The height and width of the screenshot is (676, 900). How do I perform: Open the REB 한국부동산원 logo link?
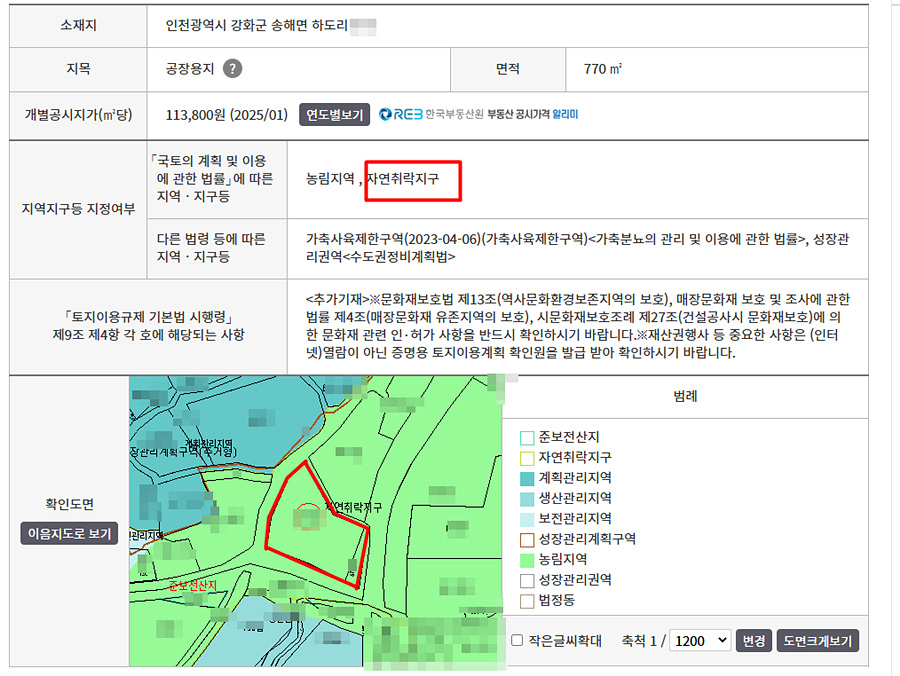pyautogui.click(x=430, y=114)
